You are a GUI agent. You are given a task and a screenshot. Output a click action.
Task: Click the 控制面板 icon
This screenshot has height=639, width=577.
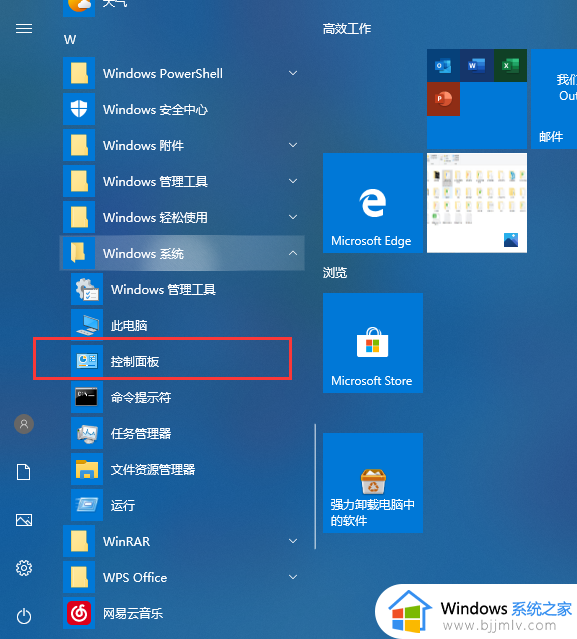(x=87, y=361)
